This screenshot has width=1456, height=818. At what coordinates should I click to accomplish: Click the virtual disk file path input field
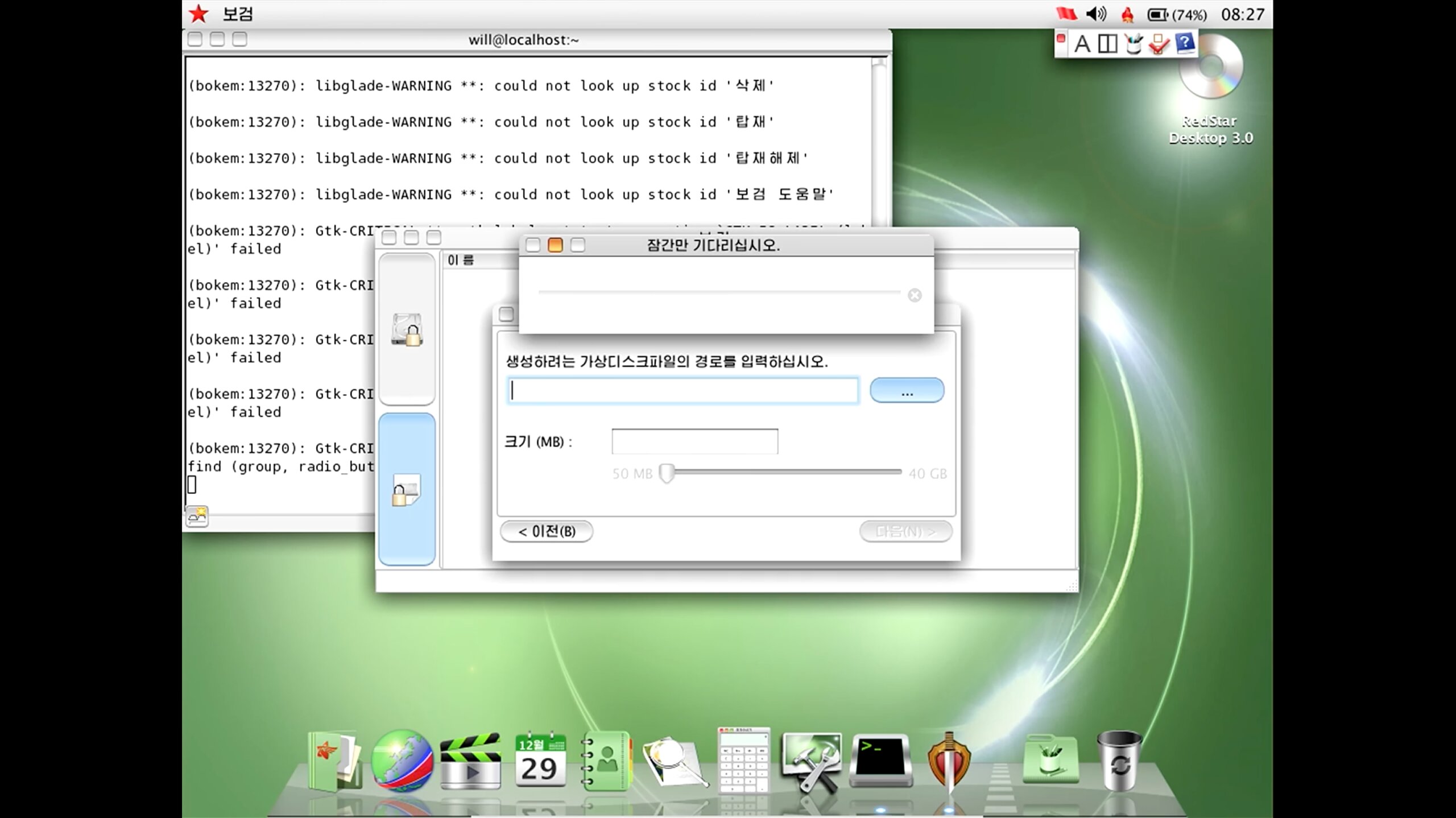tap(682, 390)
